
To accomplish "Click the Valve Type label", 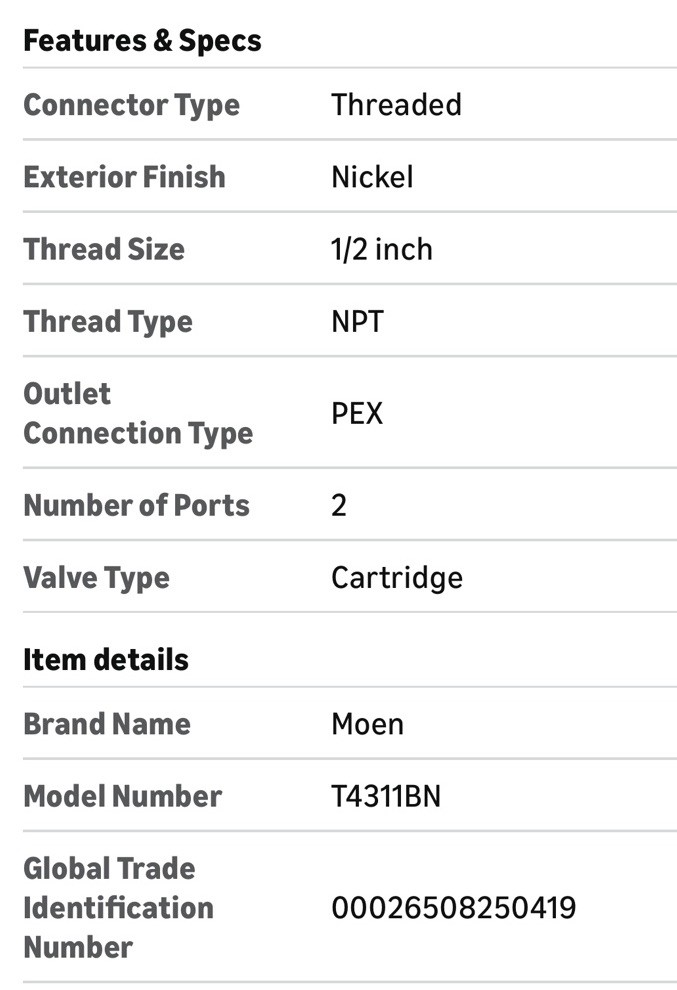I will point(97,579).
